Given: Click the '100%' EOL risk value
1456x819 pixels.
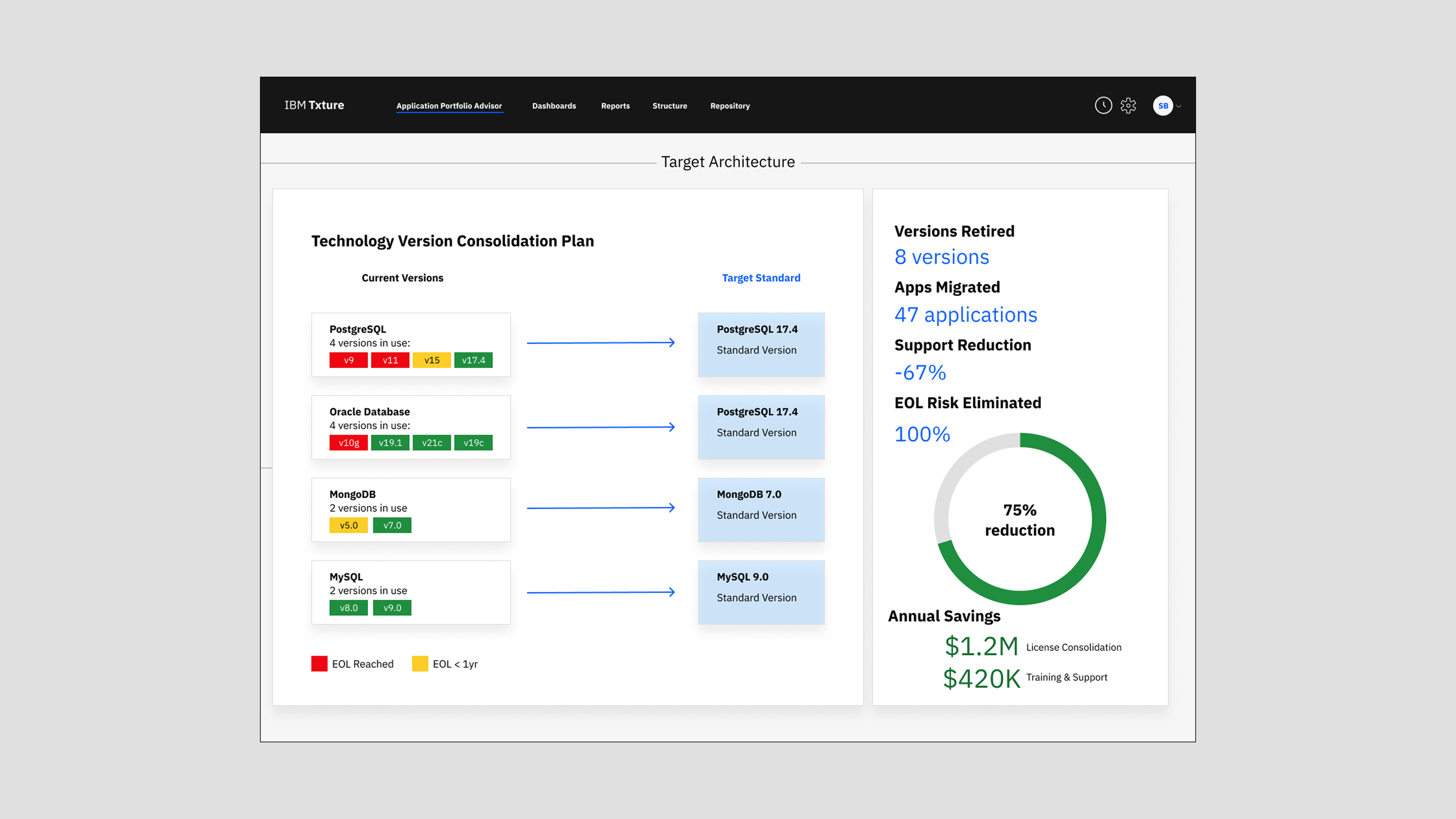Looking at the screenshot, I should coord(922,434).
